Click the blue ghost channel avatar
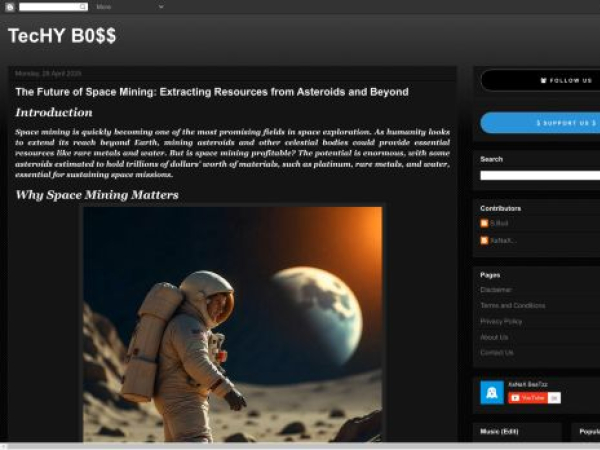600x450 pixels. pos(491,392)
